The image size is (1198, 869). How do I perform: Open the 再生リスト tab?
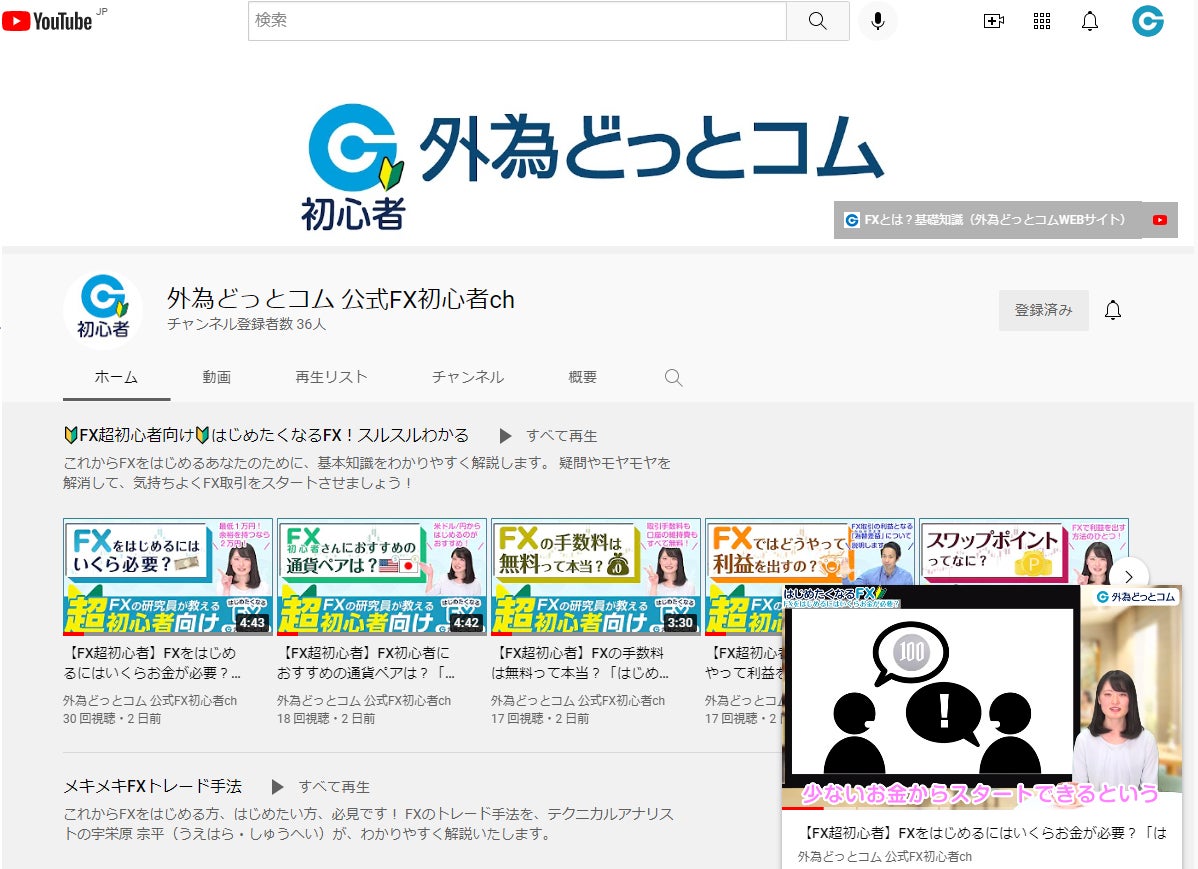point(331,377)
